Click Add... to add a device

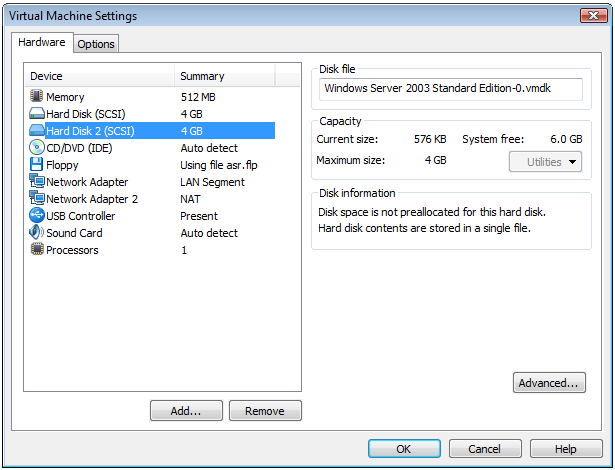pyautogui.click(x=186, y=410)
